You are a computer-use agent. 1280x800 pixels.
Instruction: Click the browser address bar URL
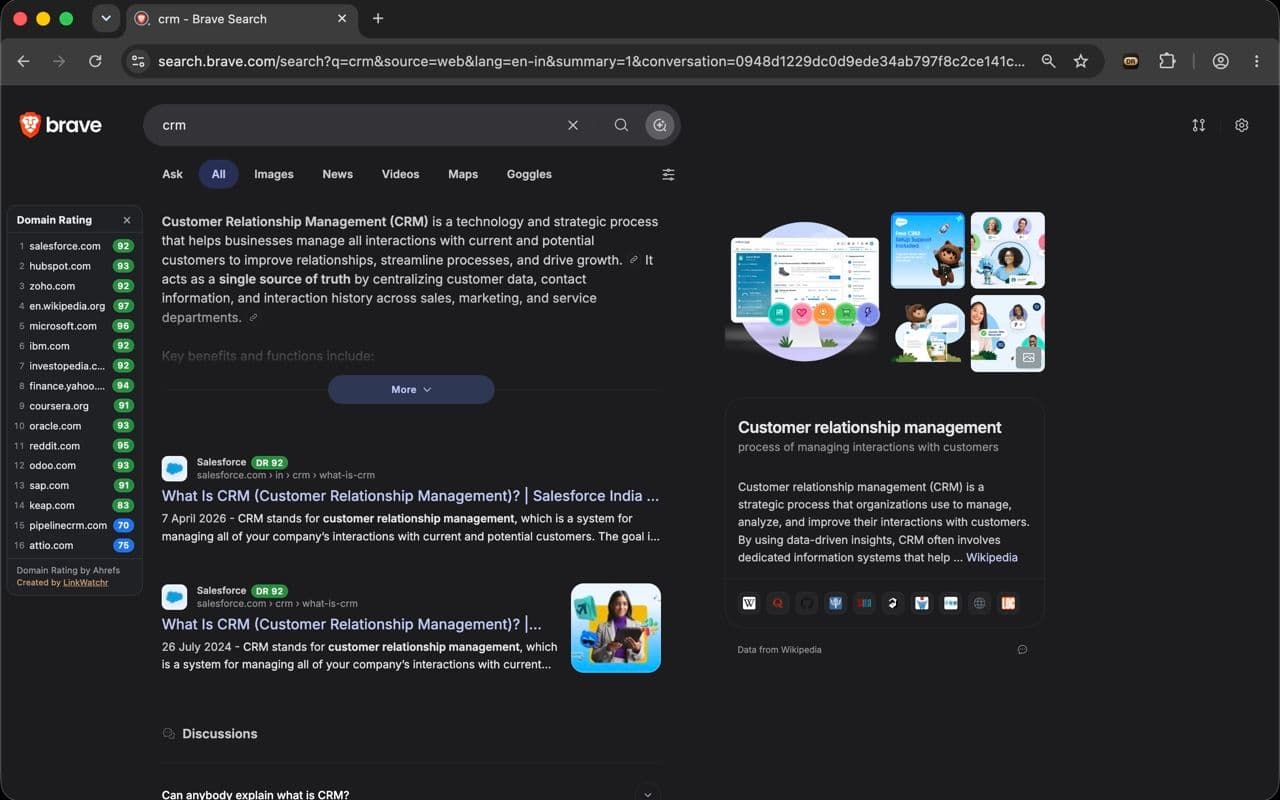point(590,61)
